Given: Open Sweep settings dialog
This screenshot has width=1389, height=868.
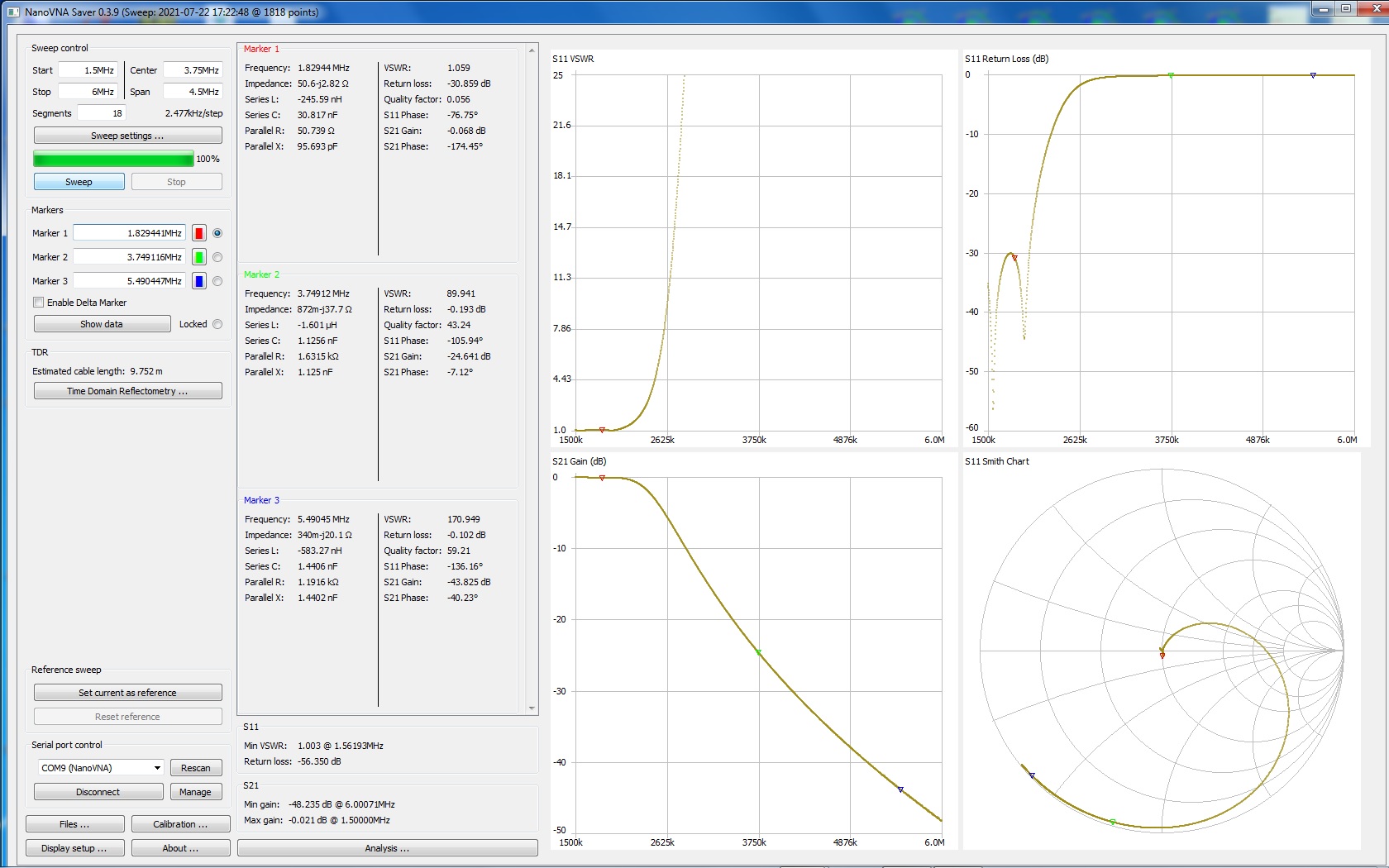Looking at the screenshot, I should [x=127, y=136].
